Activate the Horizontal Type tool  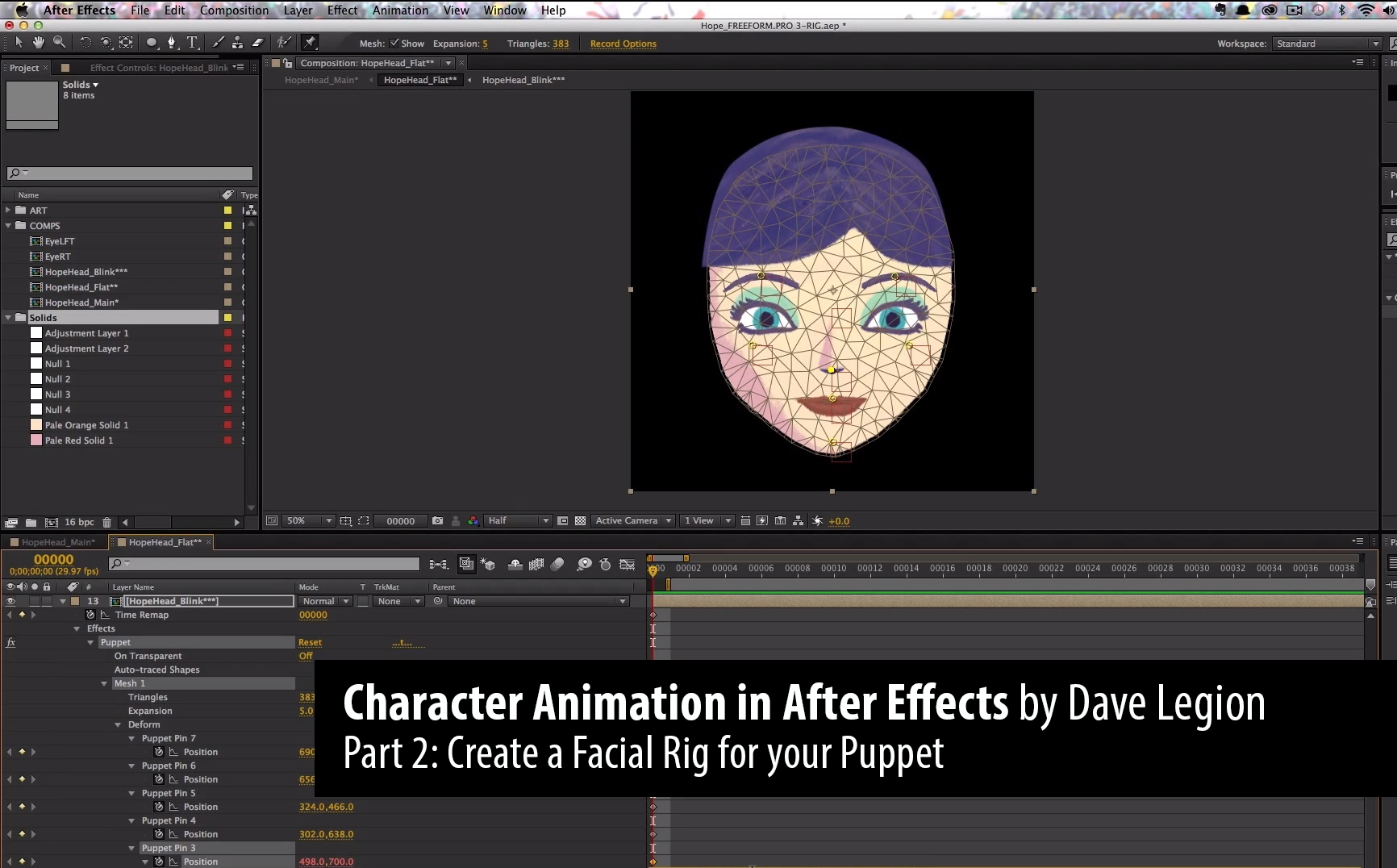[x=193, y=42]
